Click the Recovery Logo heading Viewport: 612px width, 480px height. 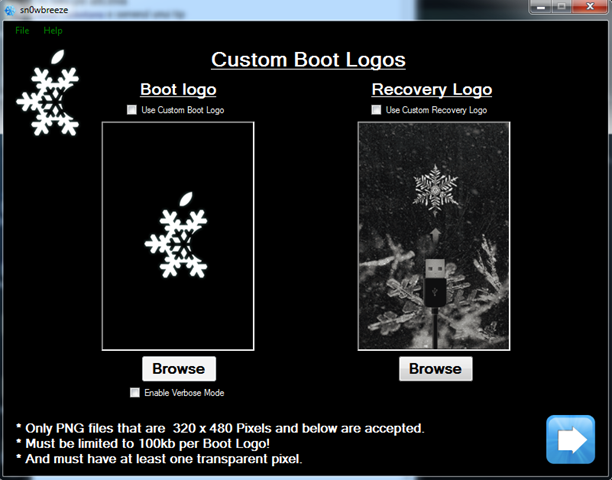point(432,89)
